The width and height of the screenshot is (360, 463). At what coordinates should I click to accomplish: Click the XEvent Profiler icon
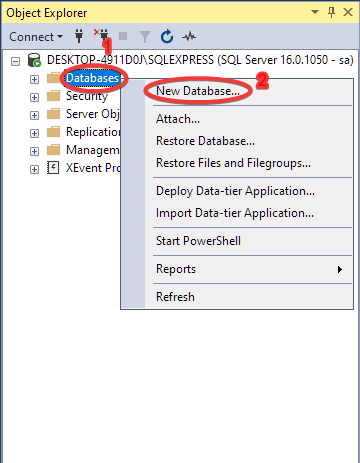click(53, 168)
